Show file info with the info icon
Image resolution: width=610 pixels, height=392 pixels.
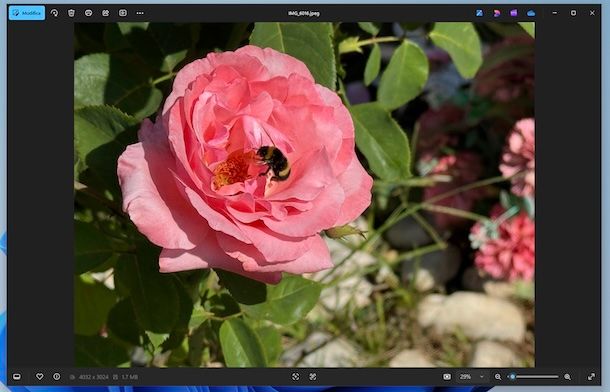56,376
